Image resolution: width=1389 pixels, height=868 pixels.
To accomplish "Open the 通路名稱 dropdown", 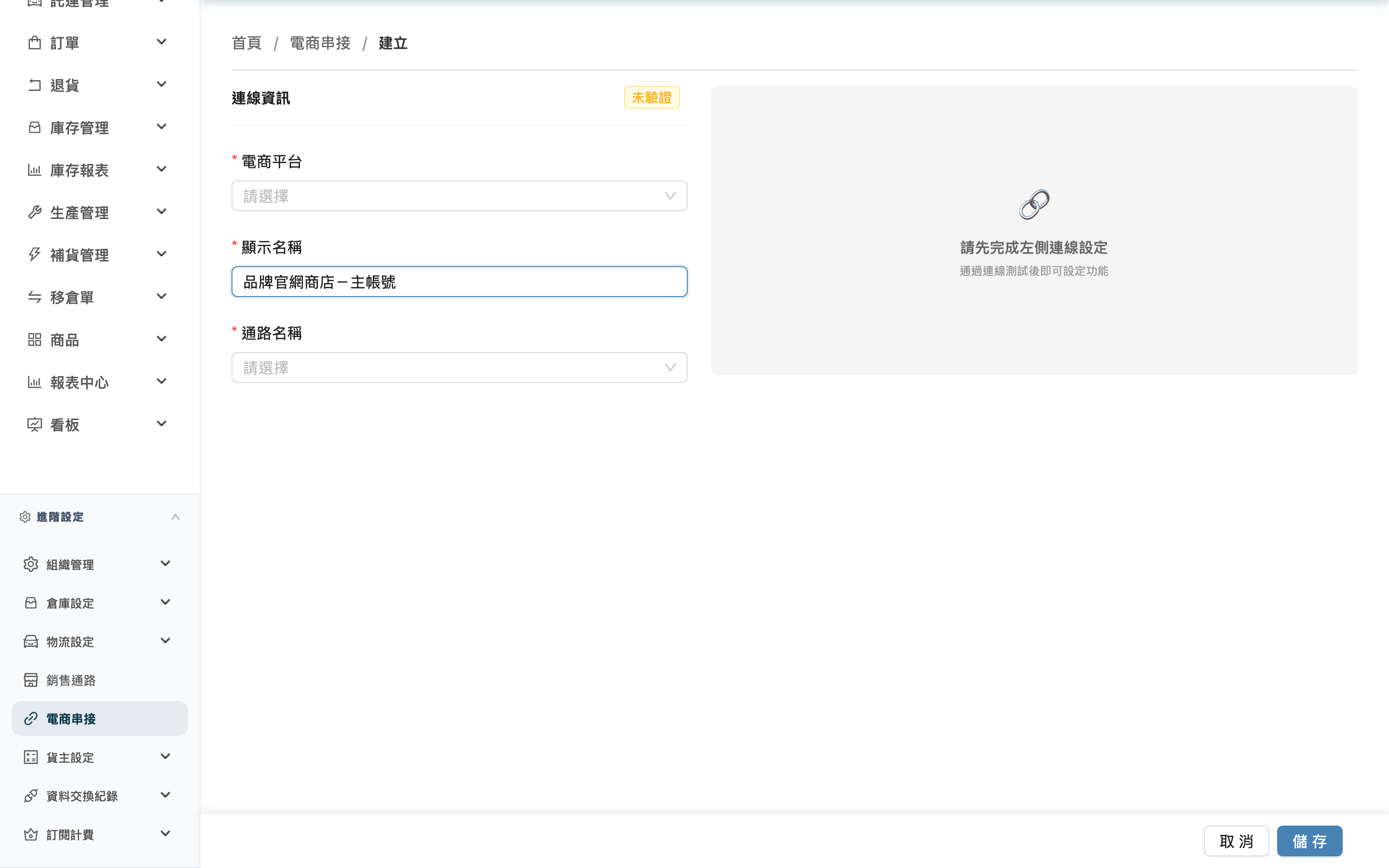I will coord(459,367).
